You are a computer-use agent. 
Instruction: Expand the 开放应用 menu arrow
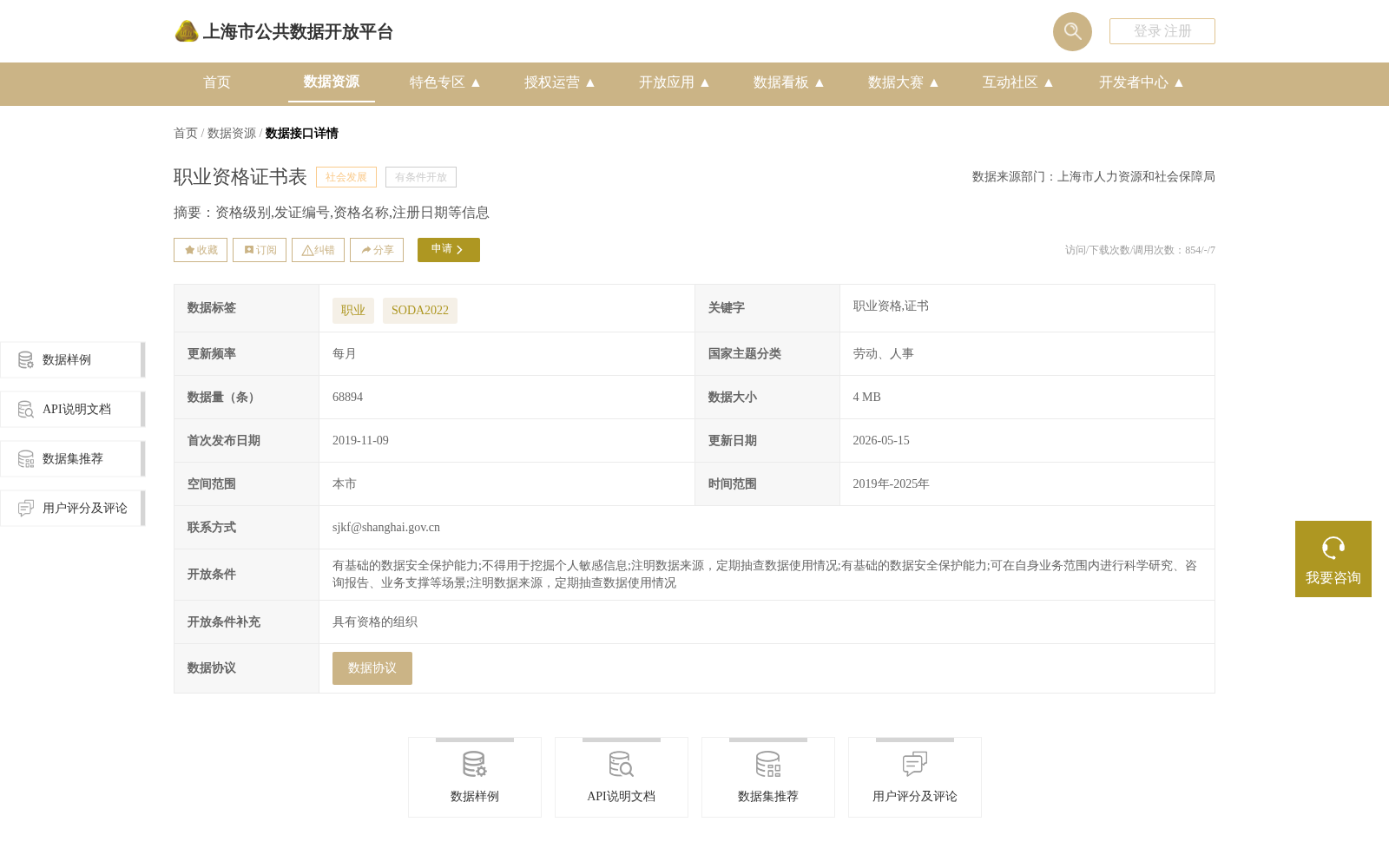coord(705,82)
